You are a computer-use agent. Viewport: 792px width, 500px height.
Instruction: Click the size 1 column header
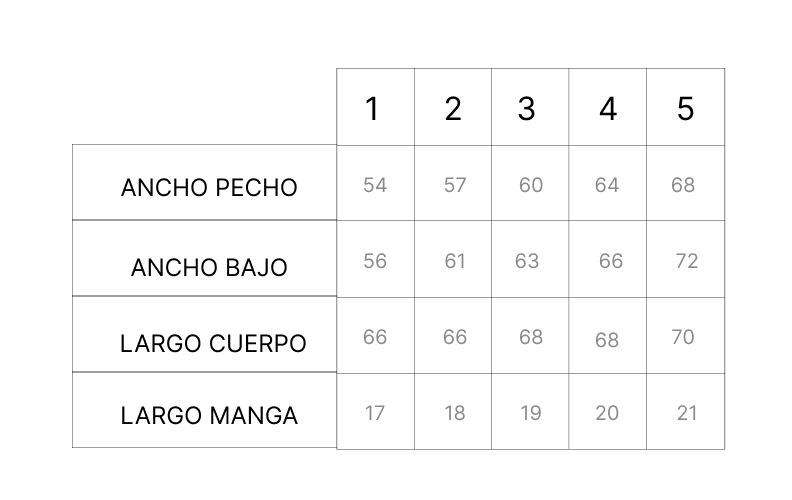[372, 109]
